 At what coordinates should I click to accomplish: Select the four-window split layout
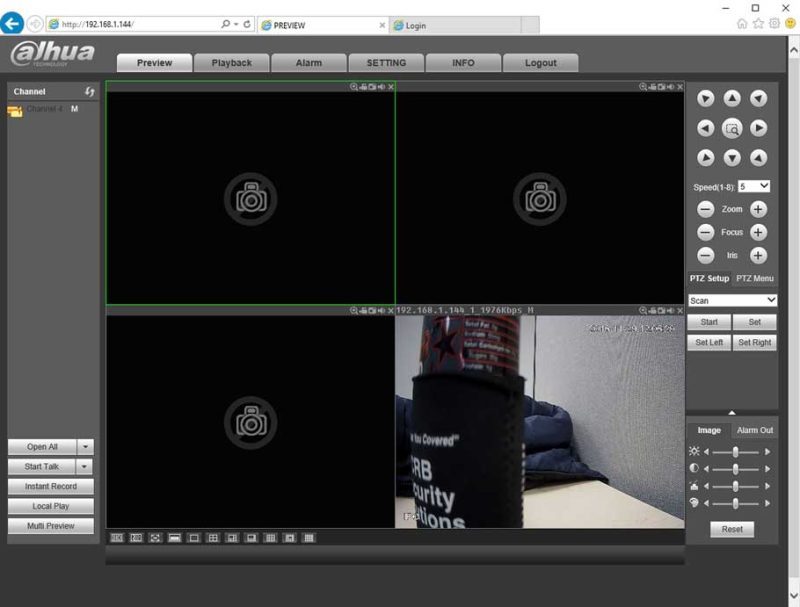coord(214,538)
